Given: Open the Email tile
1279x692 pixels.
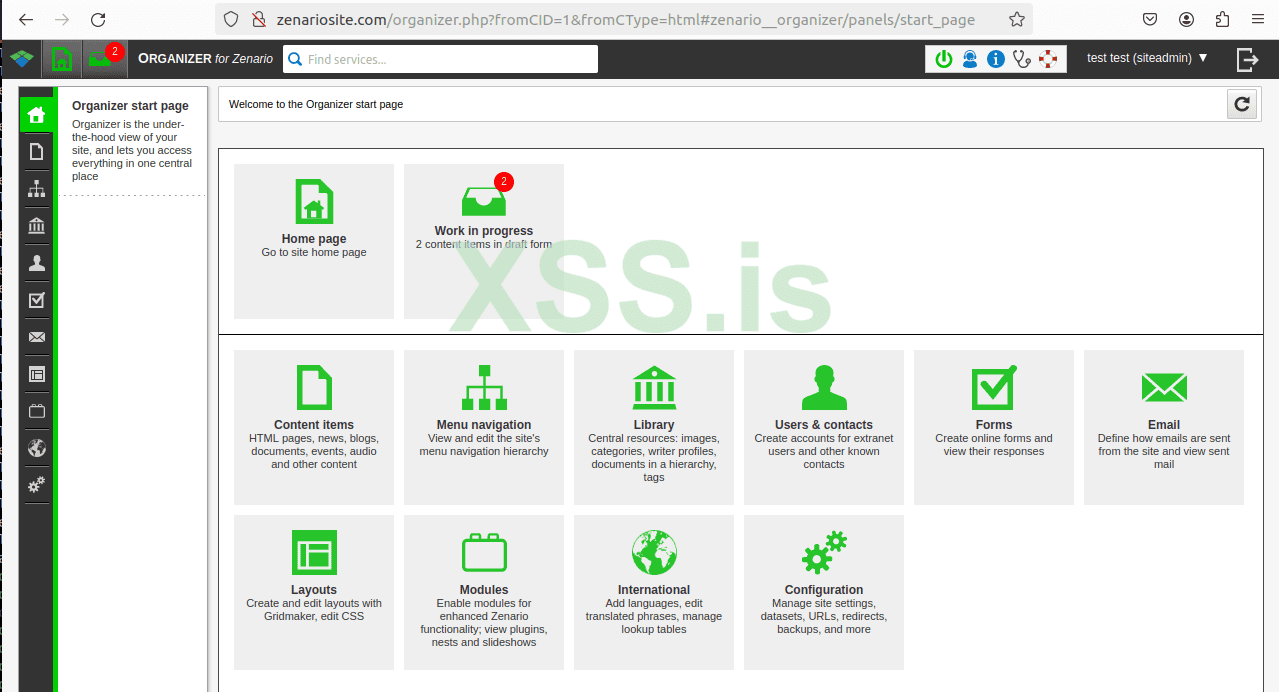Looking at the screenshot, I should (1164, 427).
